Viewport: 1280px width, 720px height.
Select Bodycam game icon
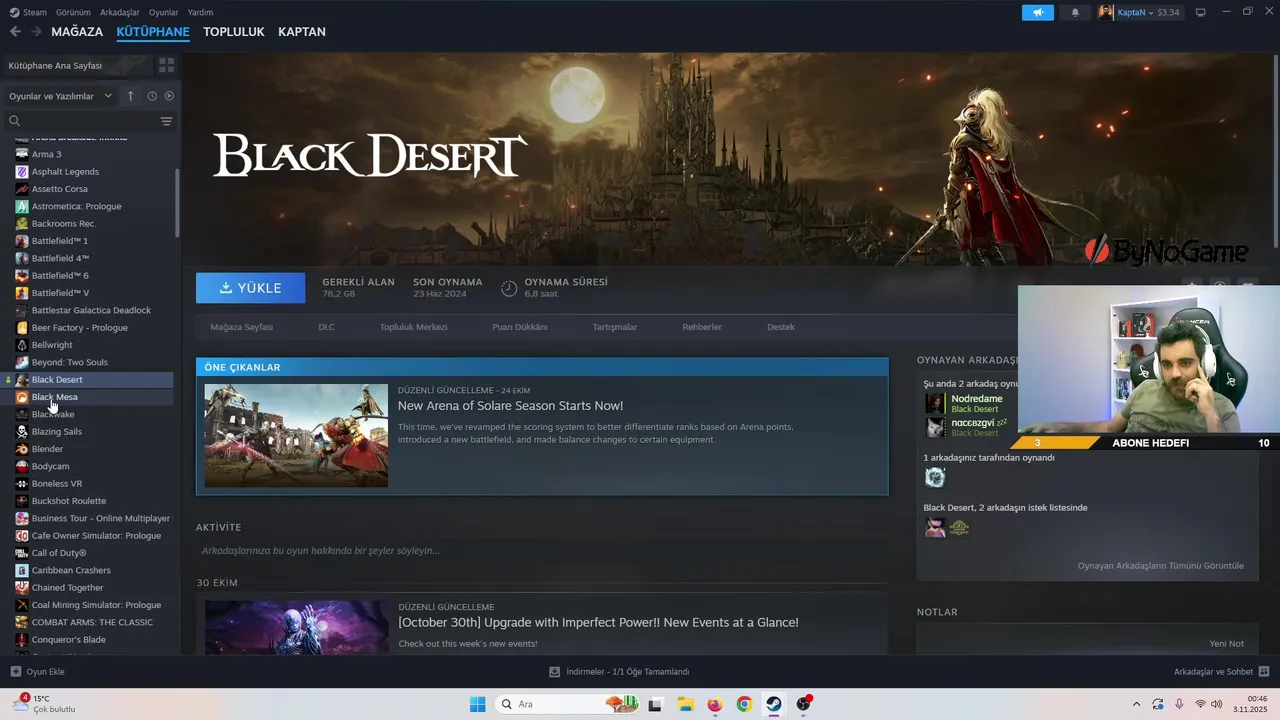click(x=22, y=466)
